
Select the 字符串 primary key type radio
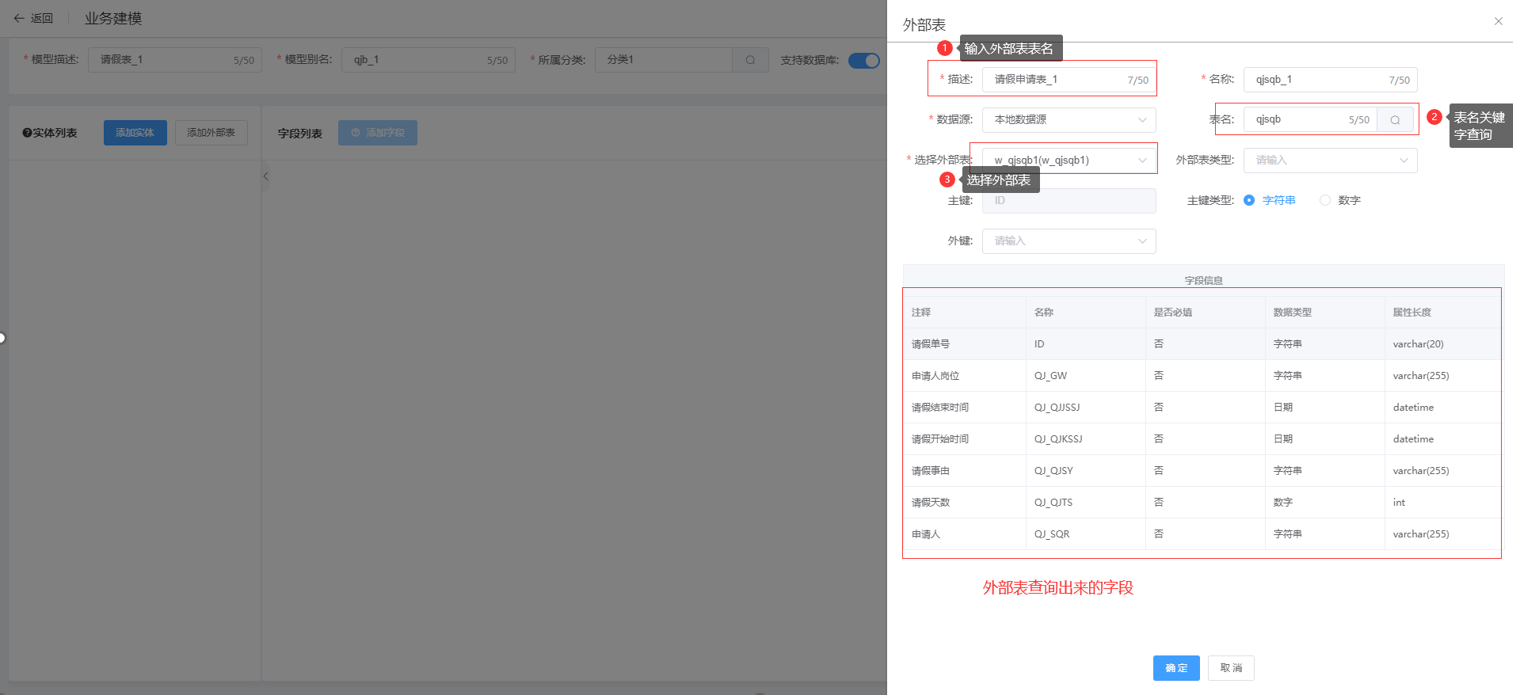[1250, 201]
